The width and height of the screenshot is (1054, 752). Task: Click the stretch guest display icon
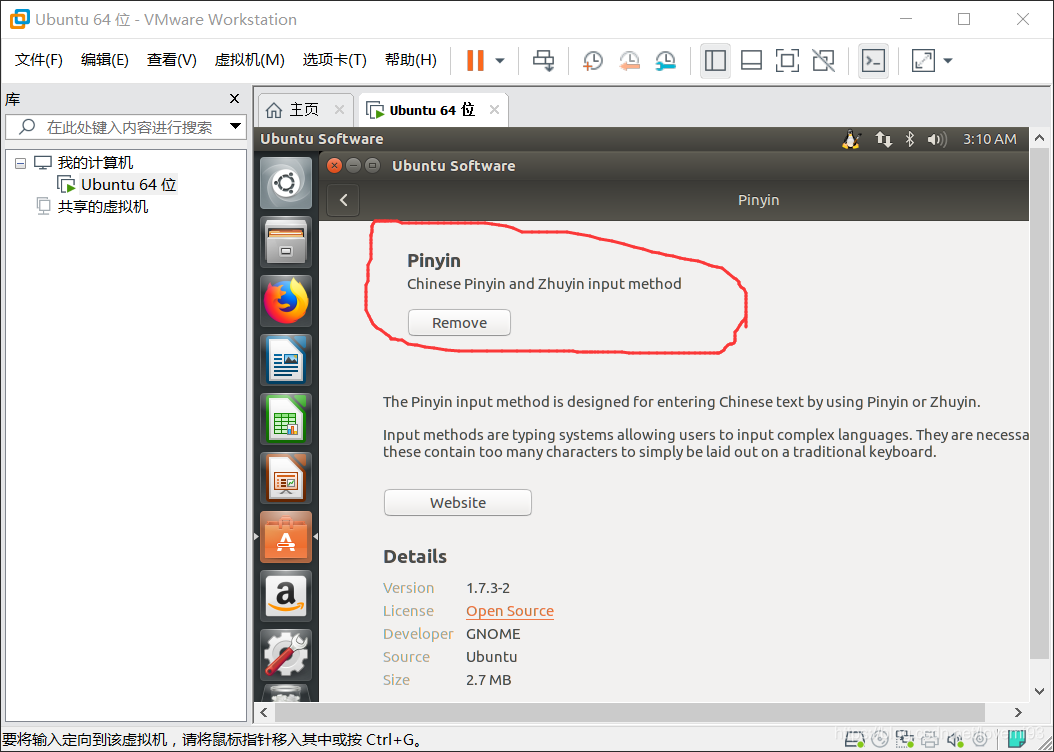923,60
